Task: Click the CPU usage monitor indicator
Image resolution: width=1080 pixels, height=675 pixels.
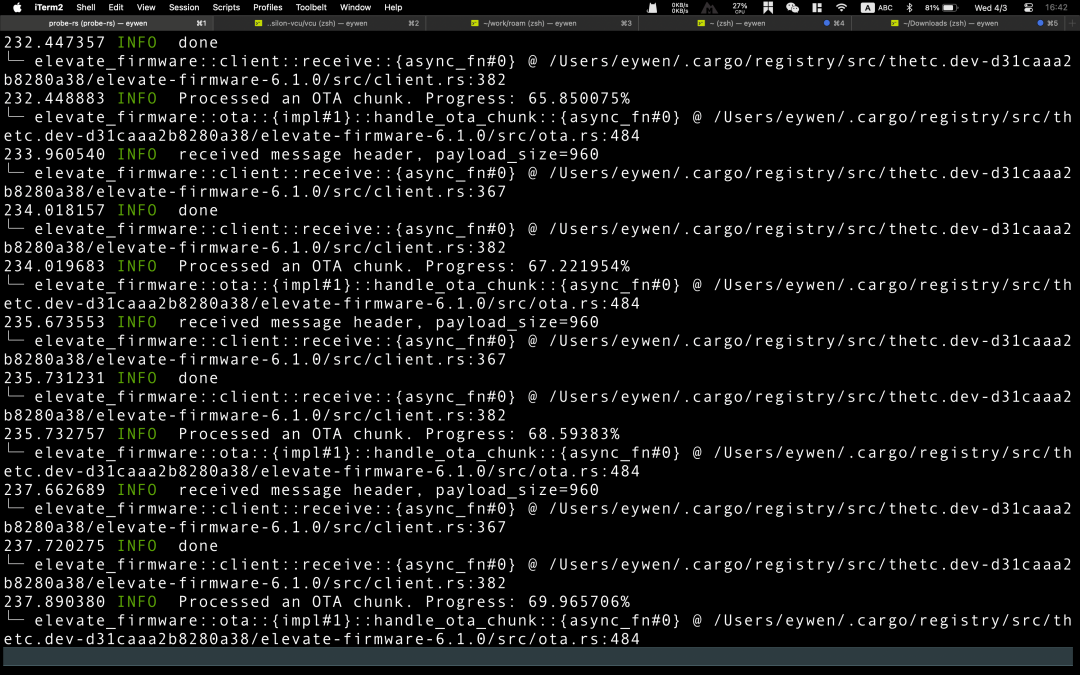Action: click(x=740, y=7)
